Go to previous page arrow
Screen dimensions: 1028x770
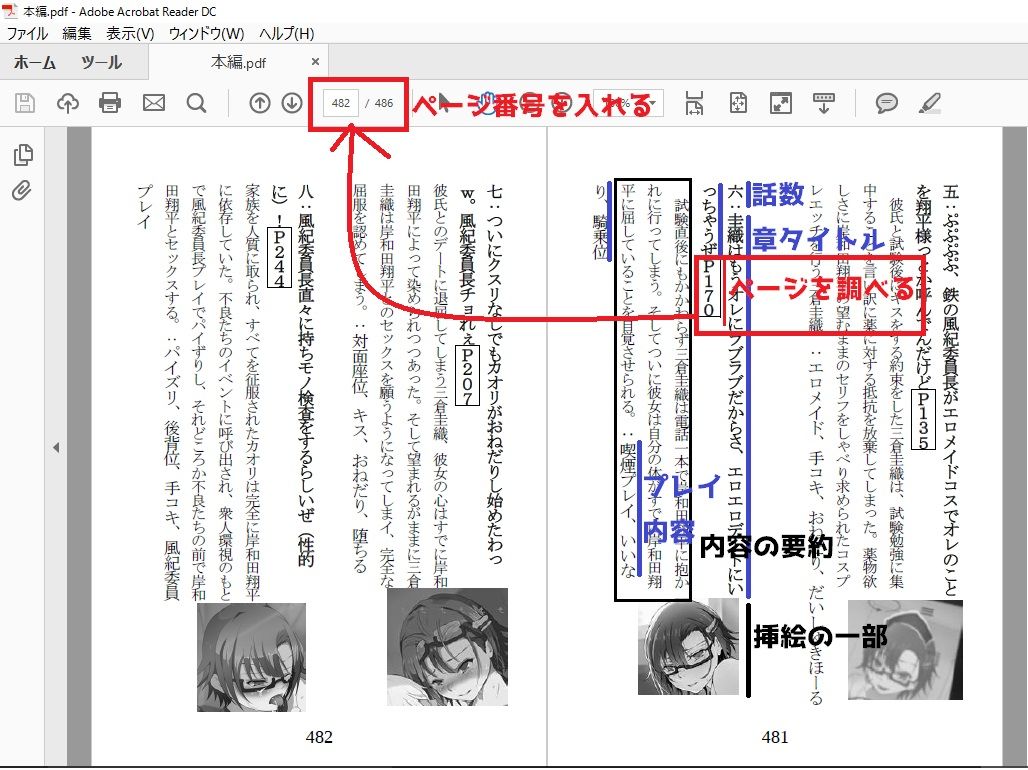[x=260, y=103]
